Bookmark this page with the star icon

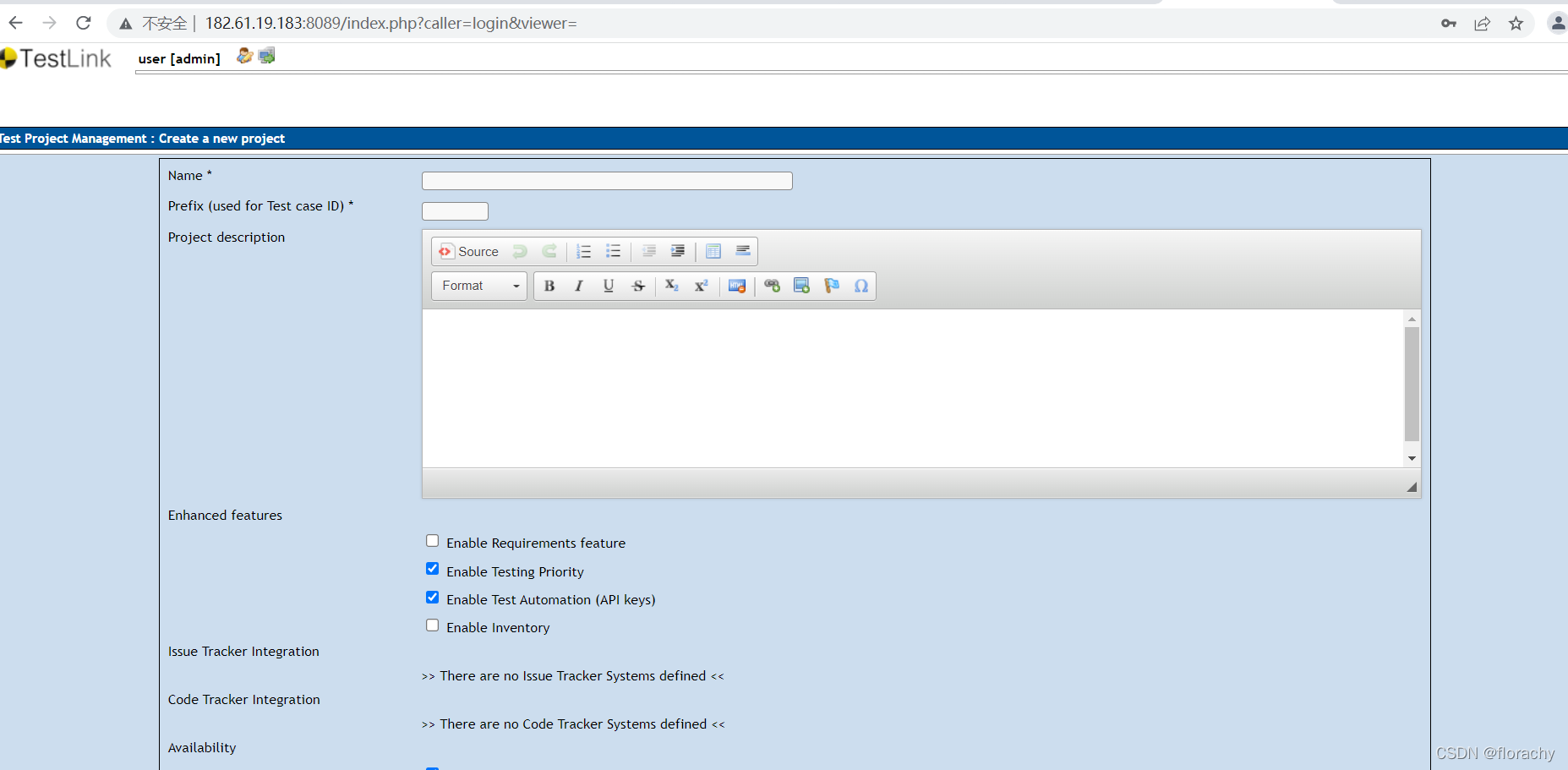1516,24
